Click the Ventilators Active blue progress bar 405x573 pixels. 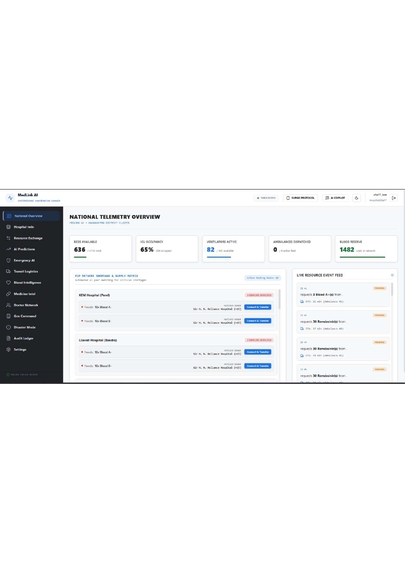[219, 257]
